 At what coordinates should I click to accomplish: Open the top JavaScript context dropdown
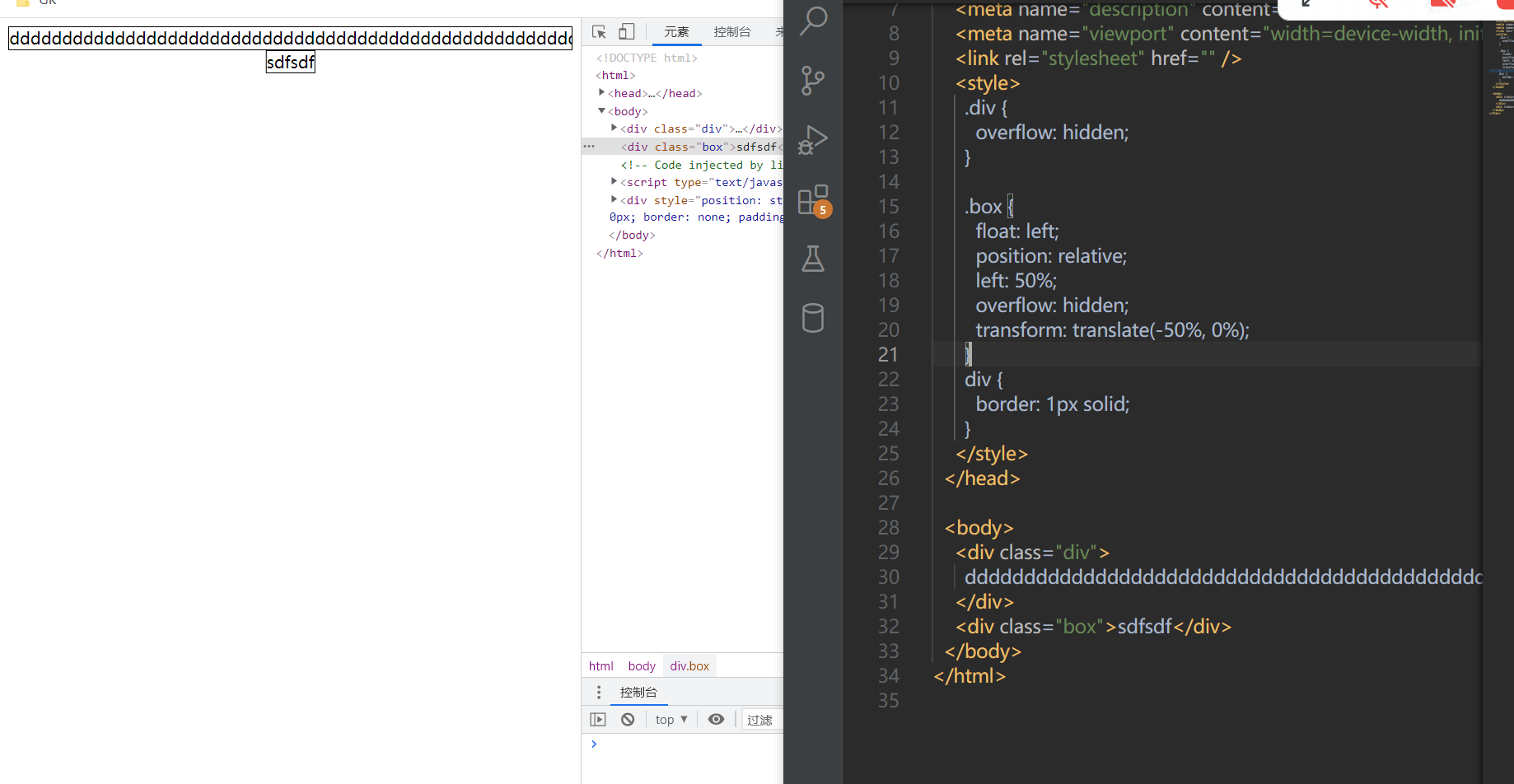click(671, 720)
